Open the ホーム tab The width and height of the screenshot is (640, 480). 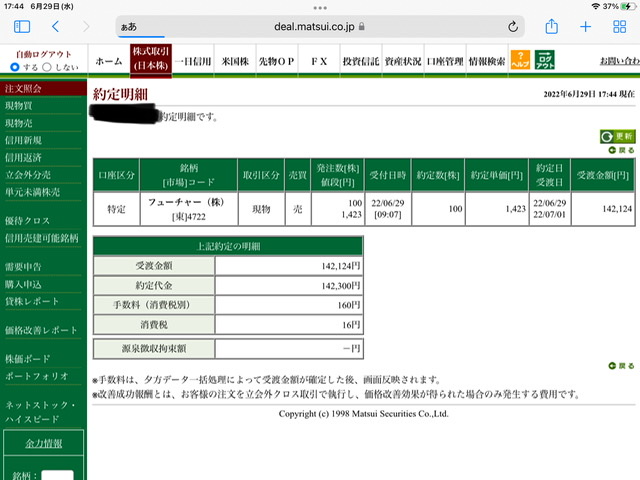pos(109,61)
